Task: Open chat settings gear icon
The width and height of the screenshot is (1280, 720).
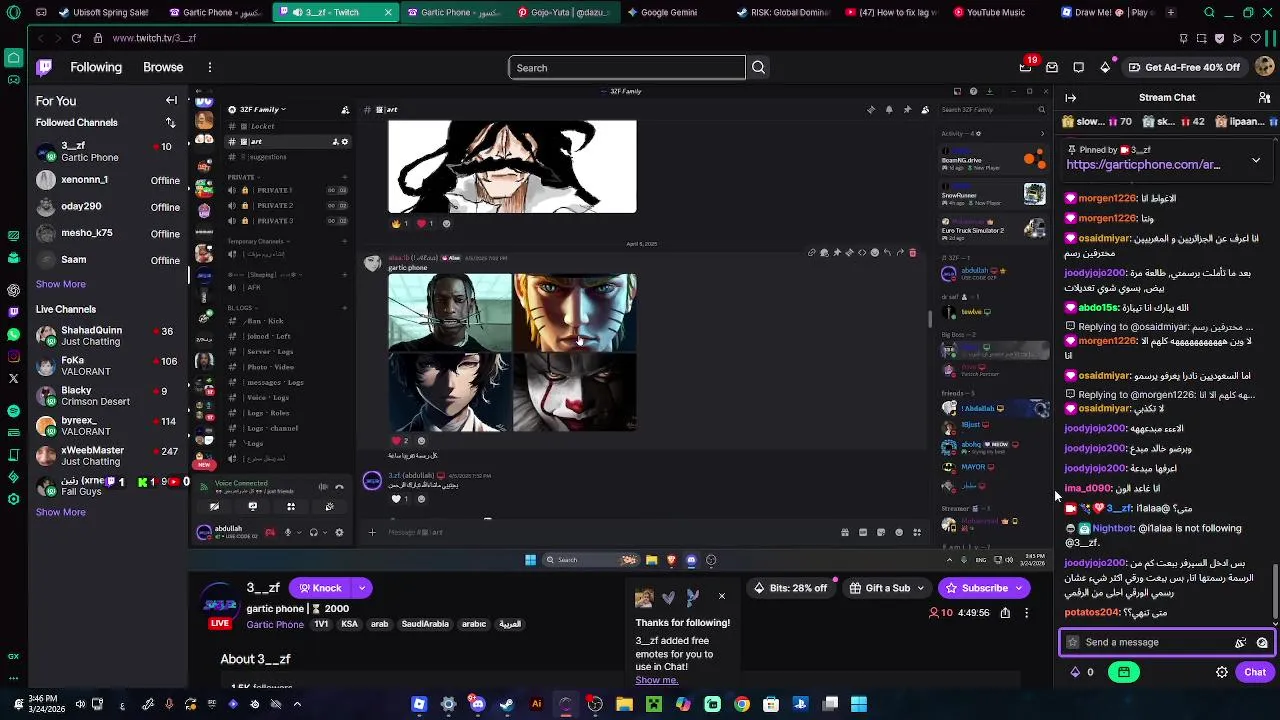Action: point(1222,672)
